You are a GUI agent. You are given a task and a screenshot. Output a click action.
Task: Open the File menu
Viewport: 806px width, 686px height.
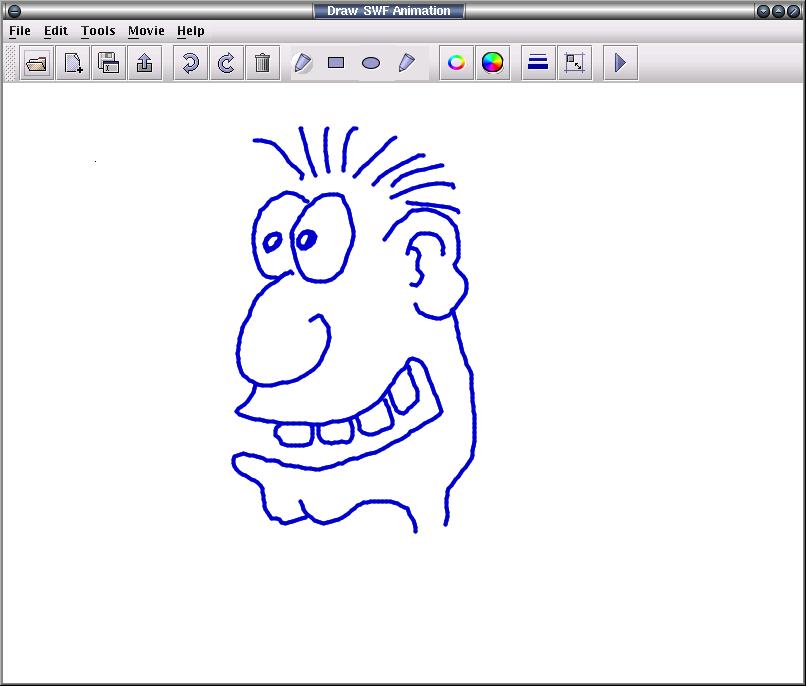20,31
